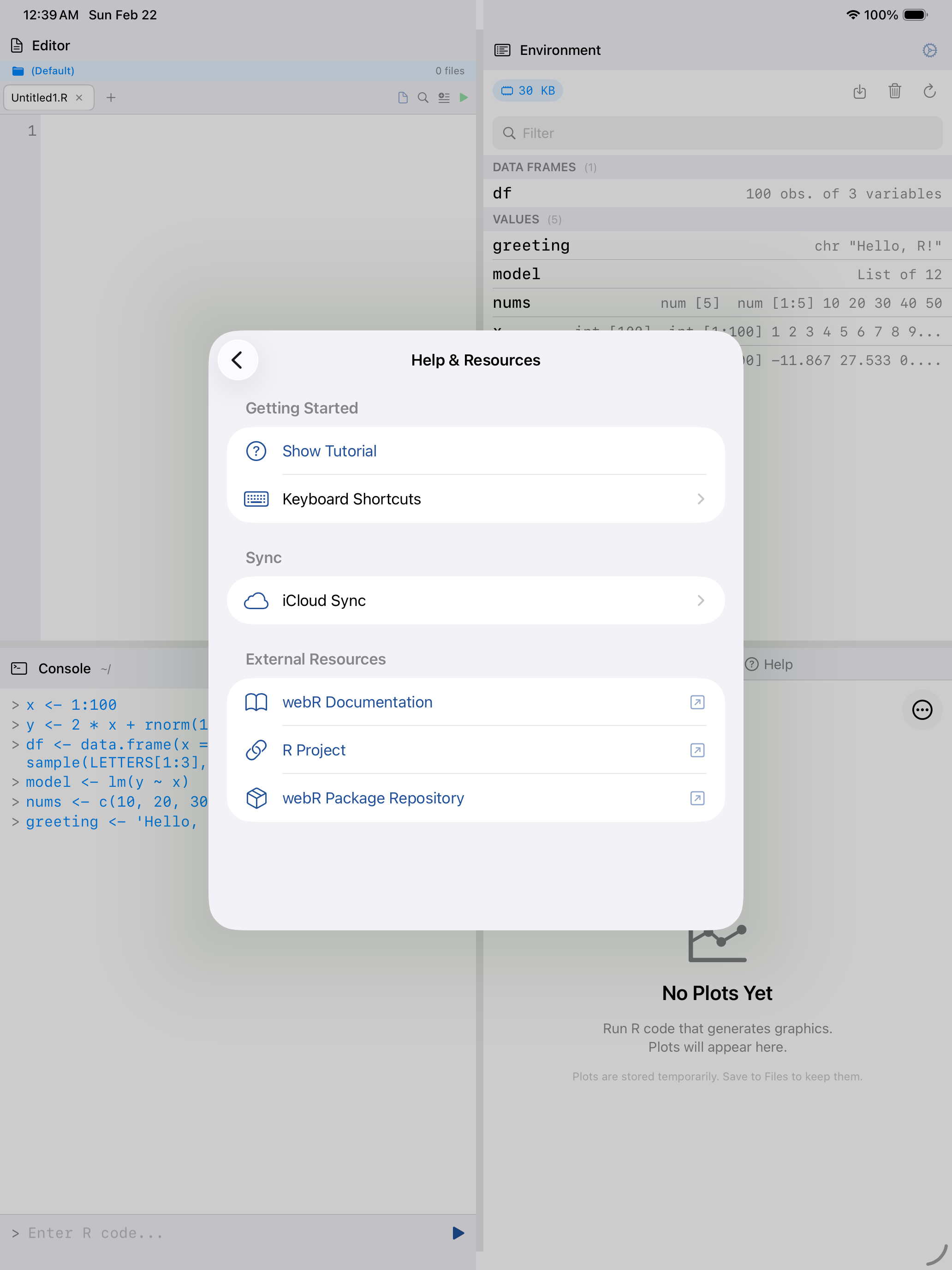952x1270 pixels.
Task: Export environment data with the download icon
Action: [x=860, y=91]
